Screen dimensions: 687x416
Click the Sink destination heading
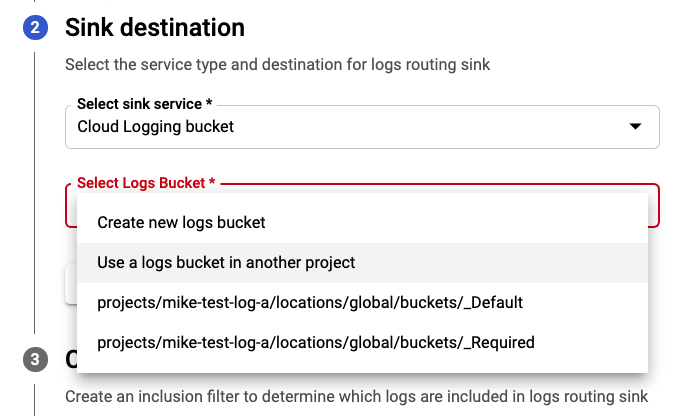coord(155,28)
